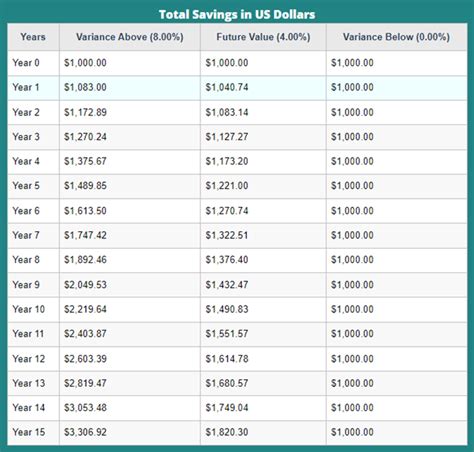Select the 'Year 15' row label
Screen dimensions: 474x452
coord(29,432)
